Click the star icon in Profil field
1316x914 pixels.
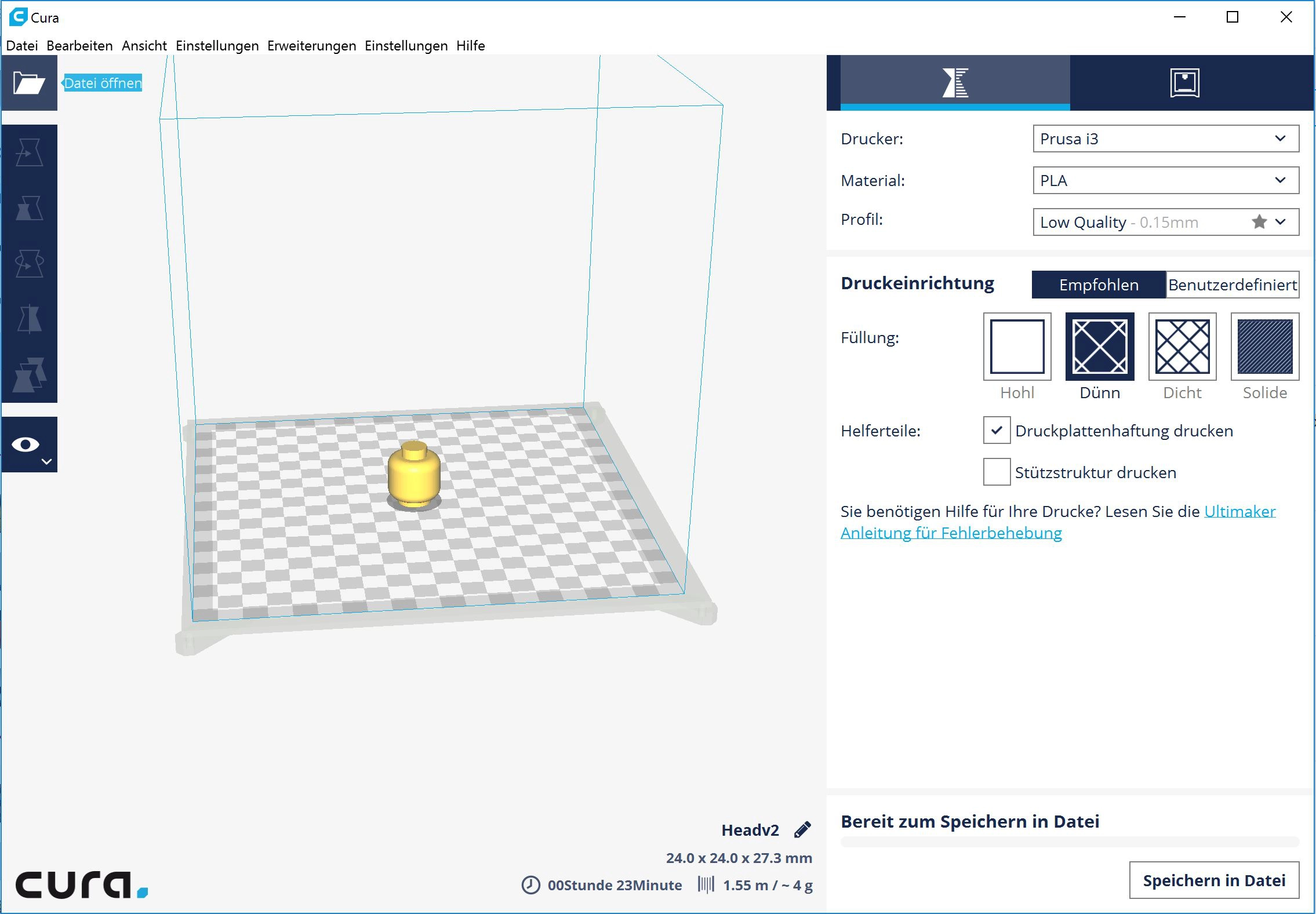coord(1259,222)
